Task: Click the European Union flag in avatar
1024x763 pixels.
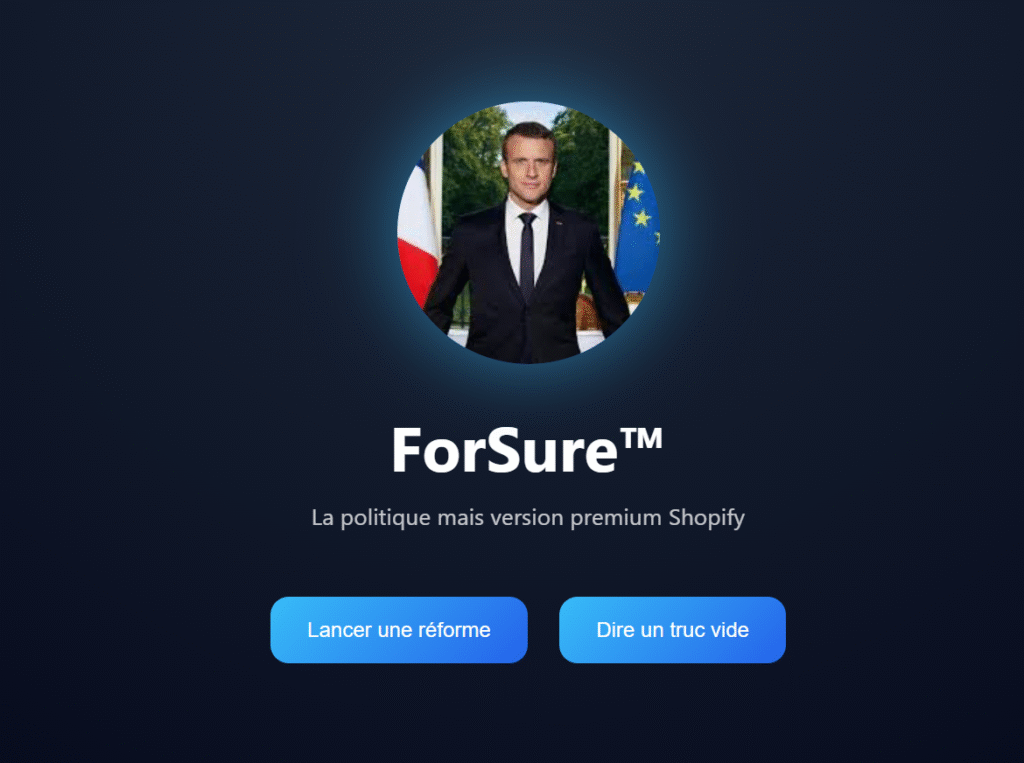Action: click(637, 225)
